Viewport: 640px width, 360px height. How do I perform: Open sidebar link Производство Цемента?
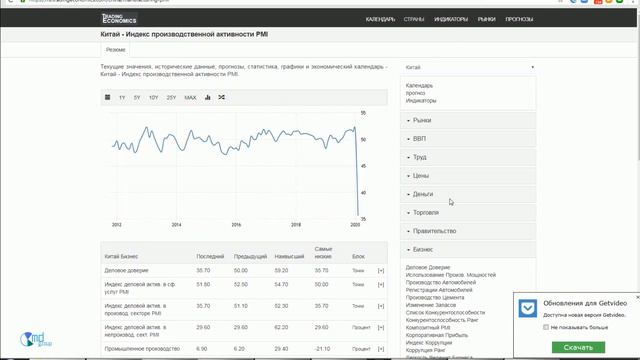435,298
